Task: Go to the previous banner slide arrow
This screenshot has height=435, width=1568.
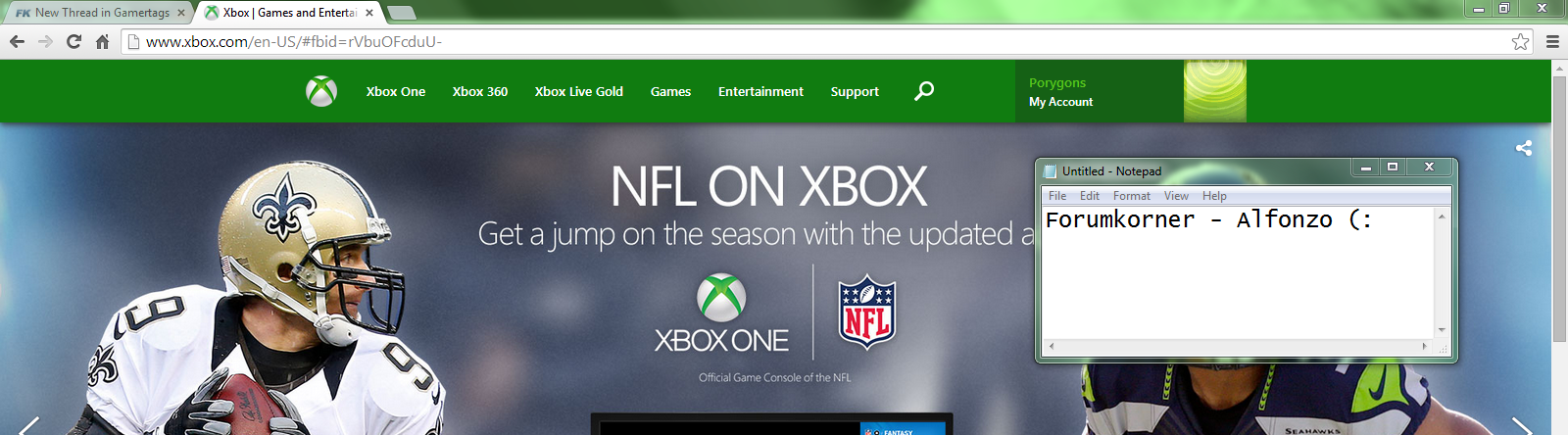Action: point(30,427)
